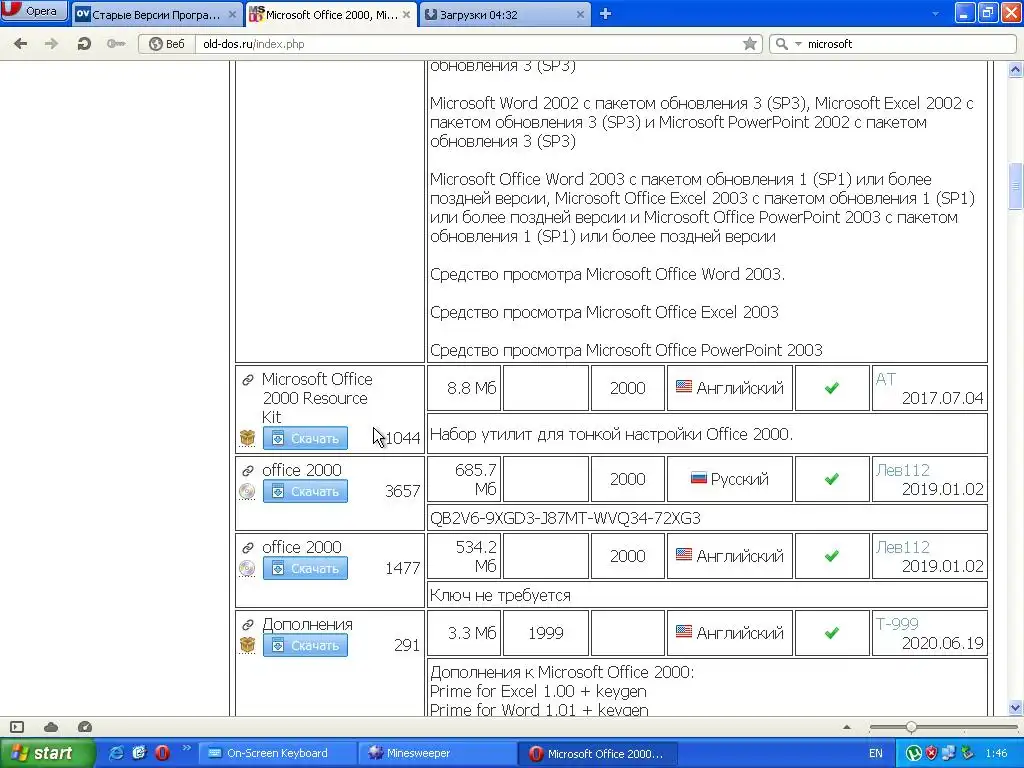Click link icon beside office 2000 Russian

[248, 470]
